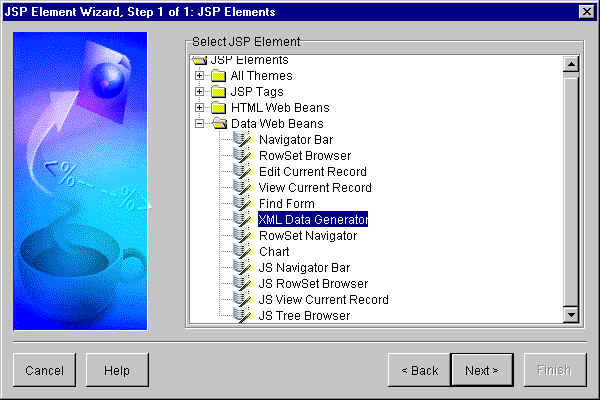
Task: Click the scrollbar down arrow
Action: (572, 315)
